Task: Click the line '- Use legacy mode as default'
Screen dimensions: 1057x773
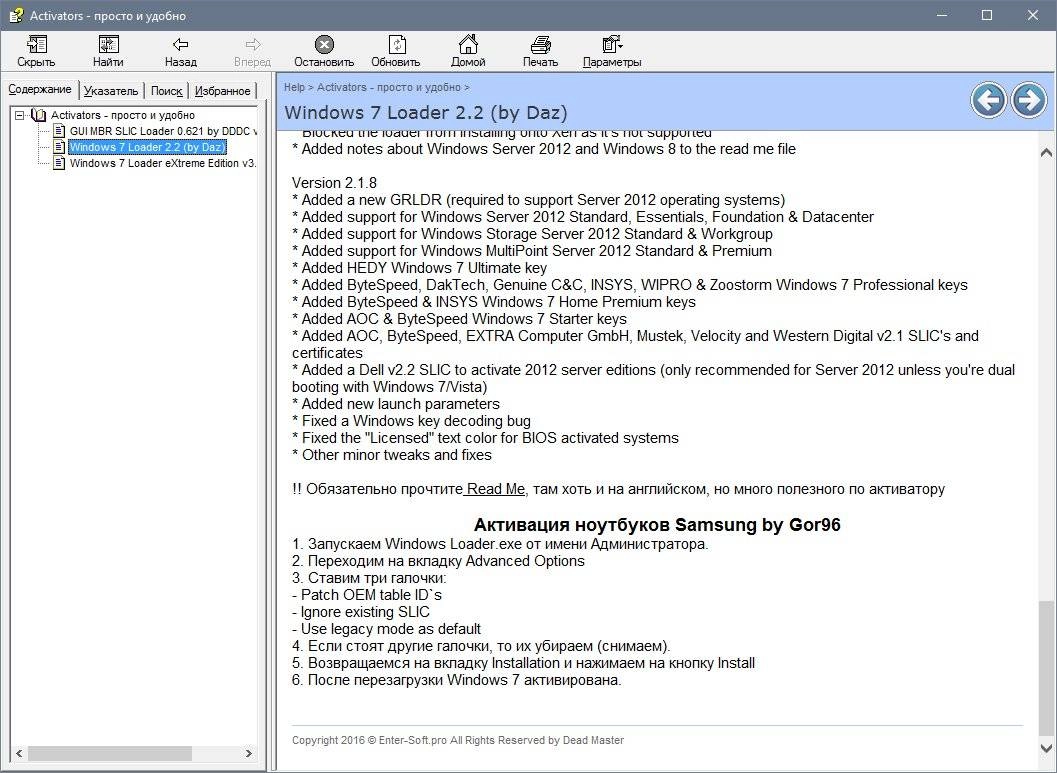Action: pyautogui.click(x=386, y=629)
